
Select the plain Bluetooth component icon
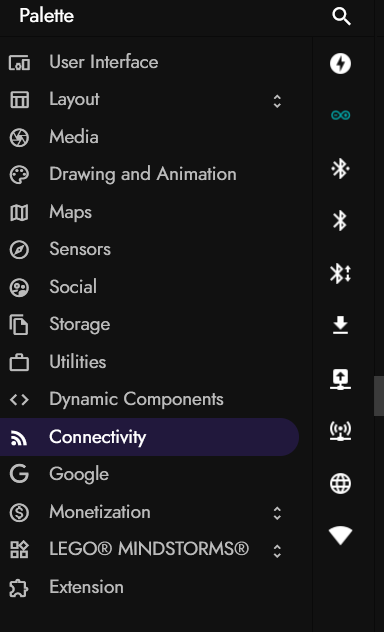pos(340,220)
